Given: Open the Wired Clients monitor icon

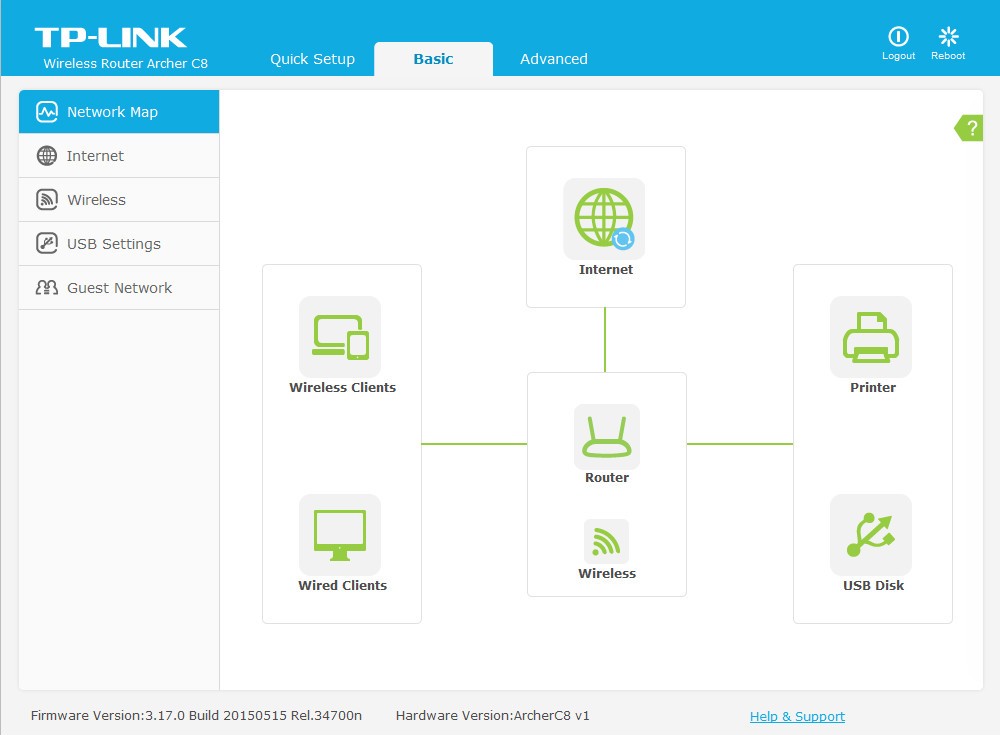Looking at the screenshot, I should pos(340,535).
